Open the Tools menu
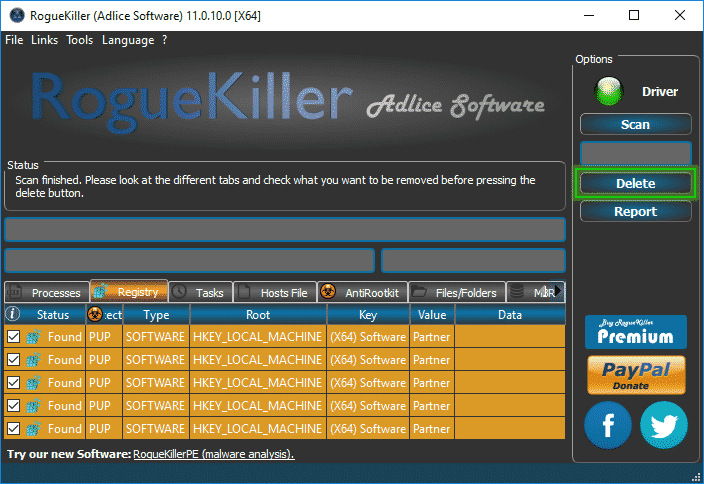This screenshot has height=484, width=704. (80, 40)
